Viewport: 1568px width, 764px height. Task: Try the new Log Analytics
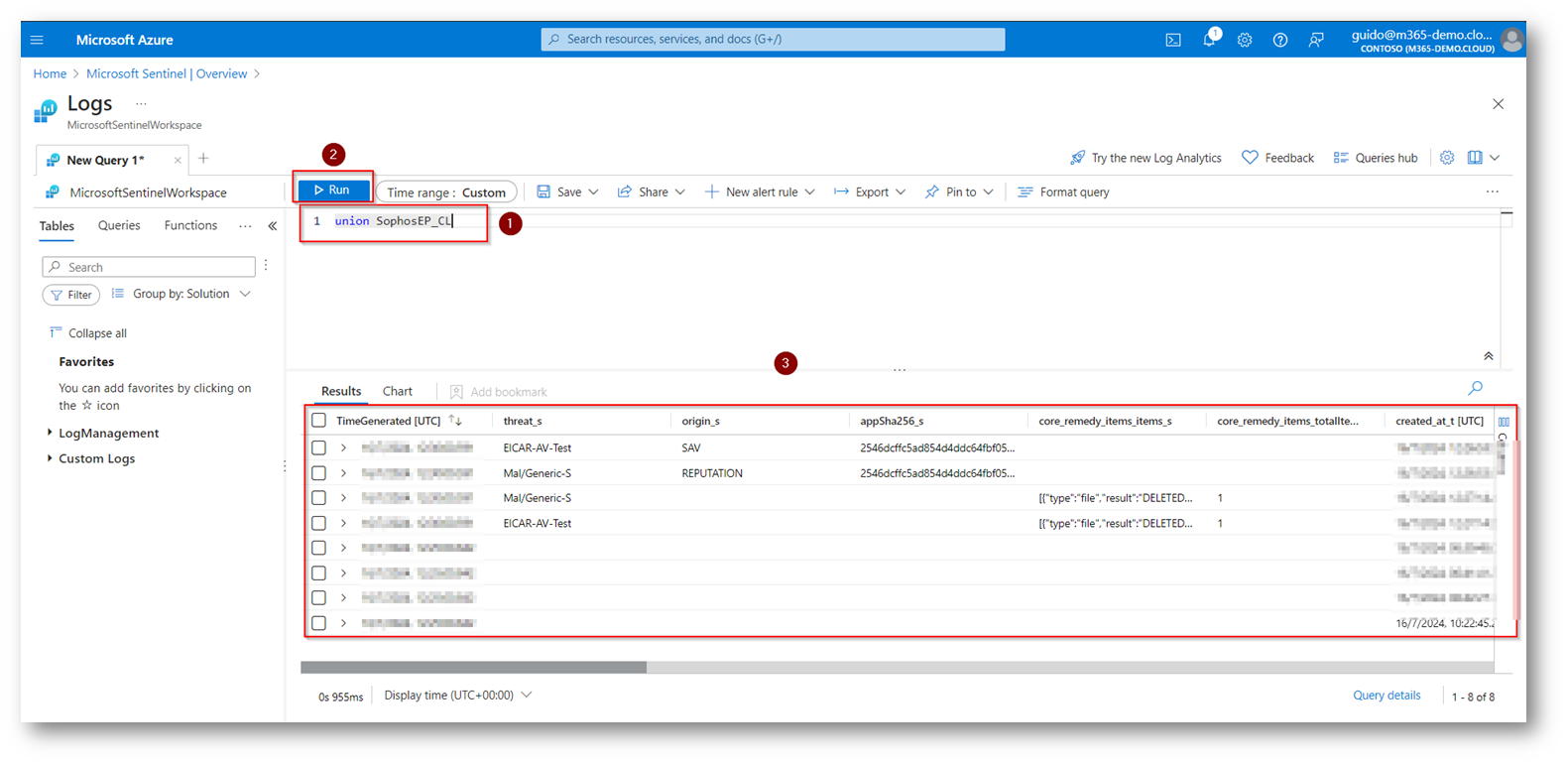pos(1146,158)
